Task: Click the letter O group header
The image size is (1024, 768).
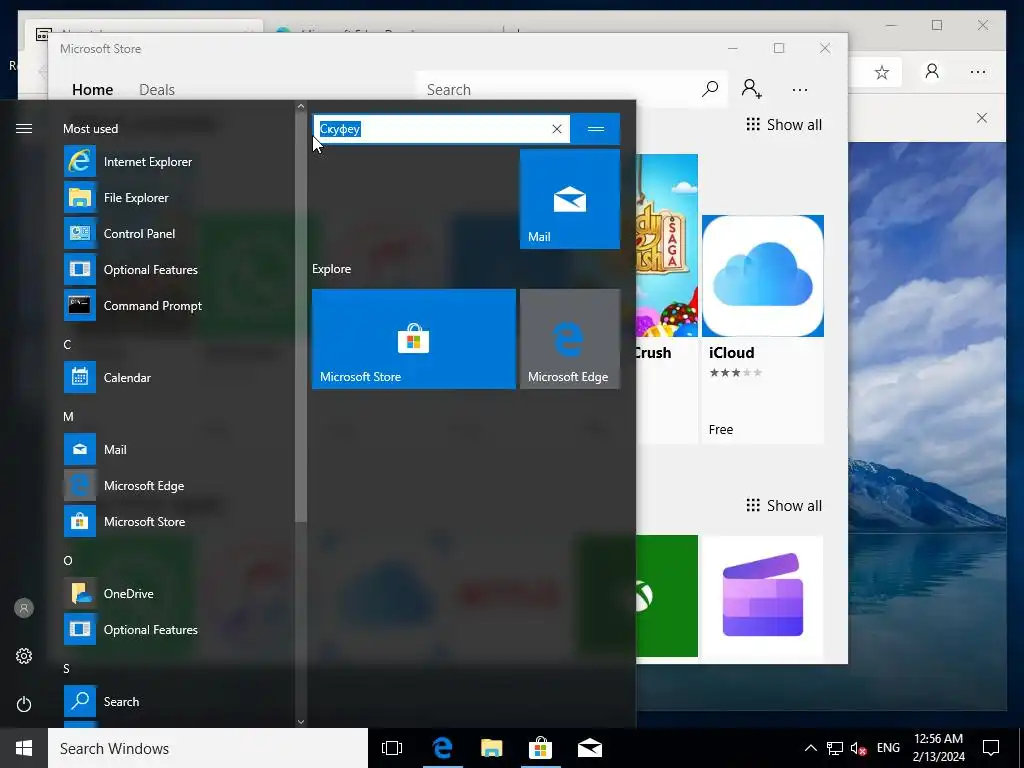Action: (68, 560)
